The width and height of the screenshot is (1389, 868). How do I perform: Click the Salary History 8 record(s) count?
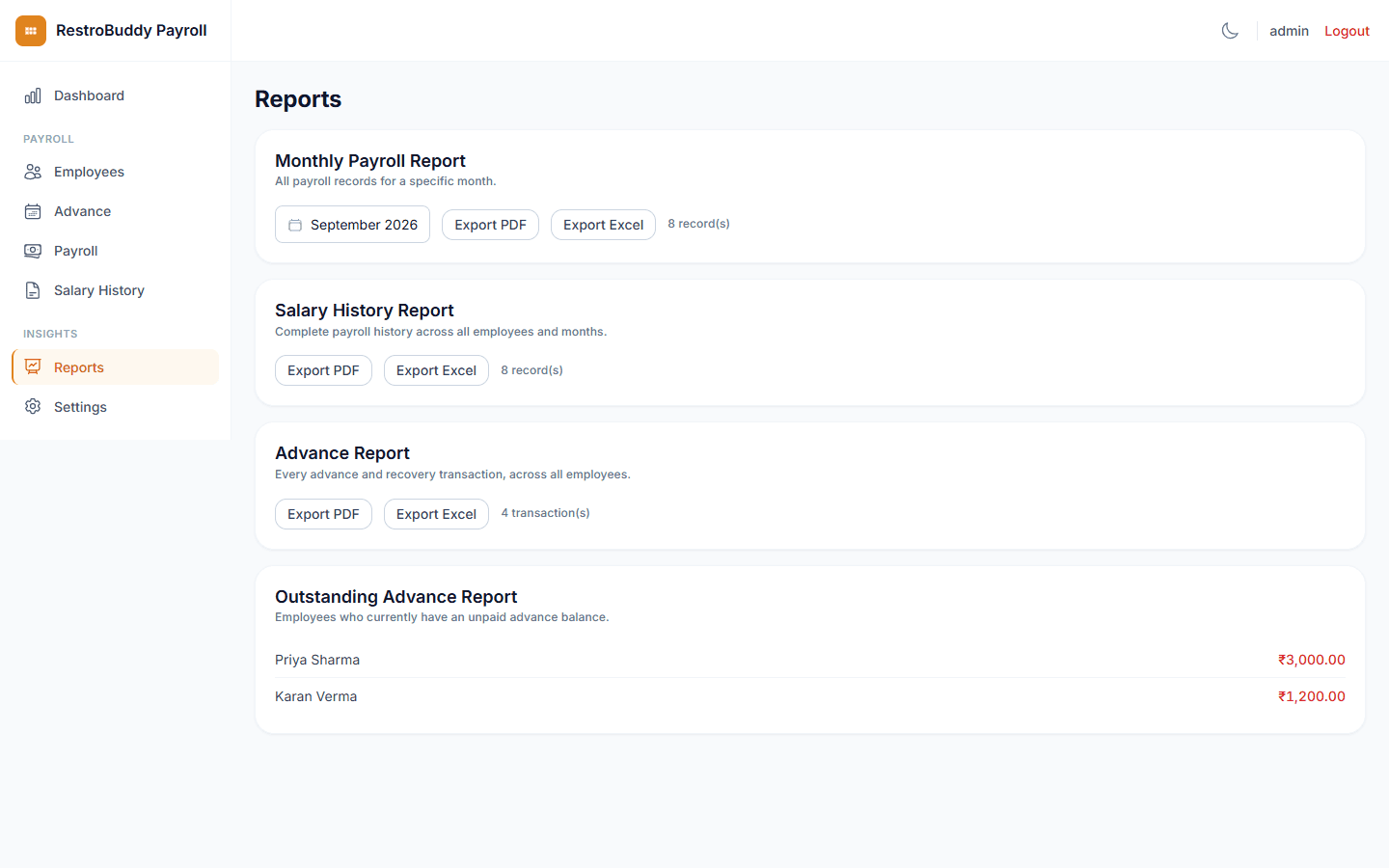(x=531, y=370)
